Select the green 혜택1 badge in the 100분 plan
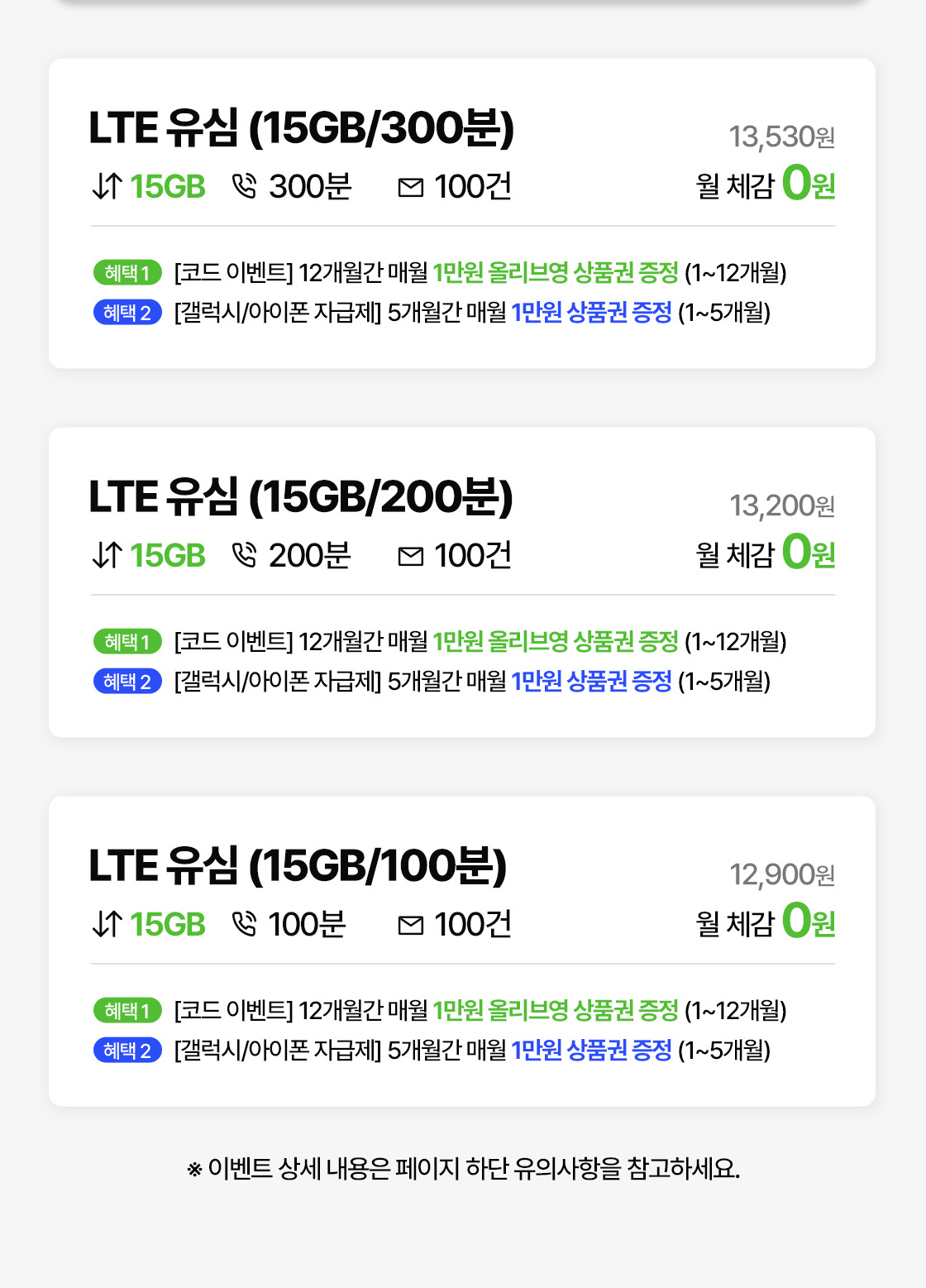 pos(127,1010)
